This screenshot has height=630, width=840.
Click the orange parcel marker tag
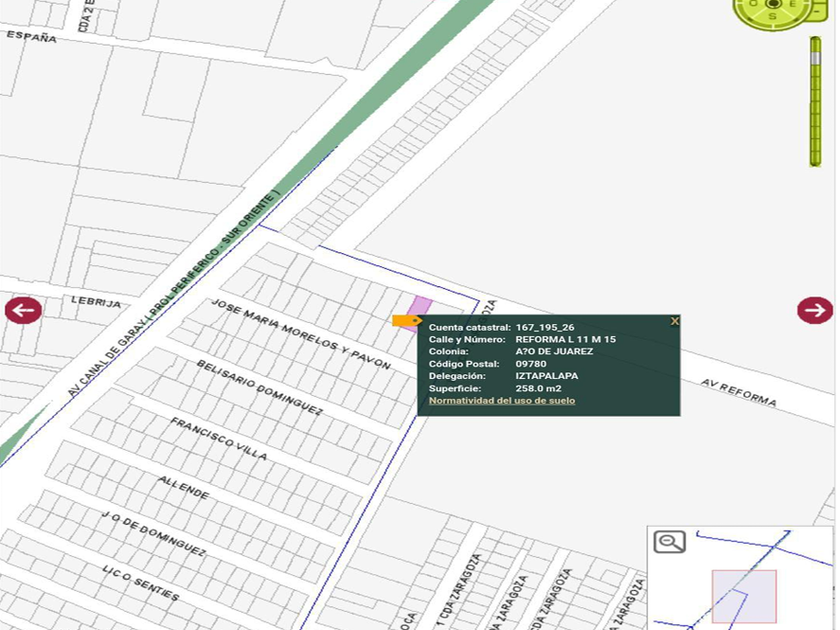click(x=406, y=321)
